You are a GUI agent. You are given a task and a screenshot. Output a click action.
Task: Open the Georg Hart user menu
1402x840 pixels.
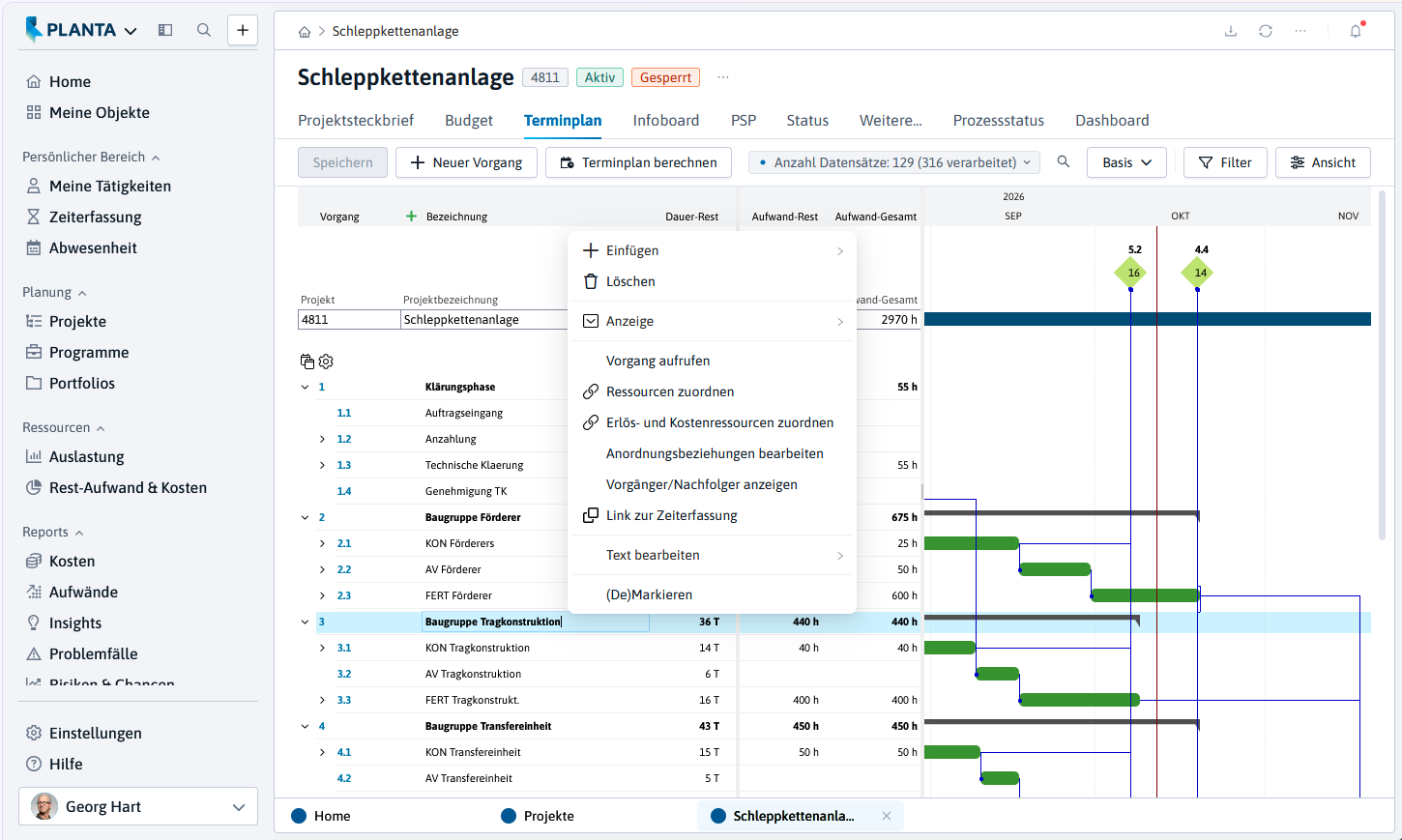point(138,806)
